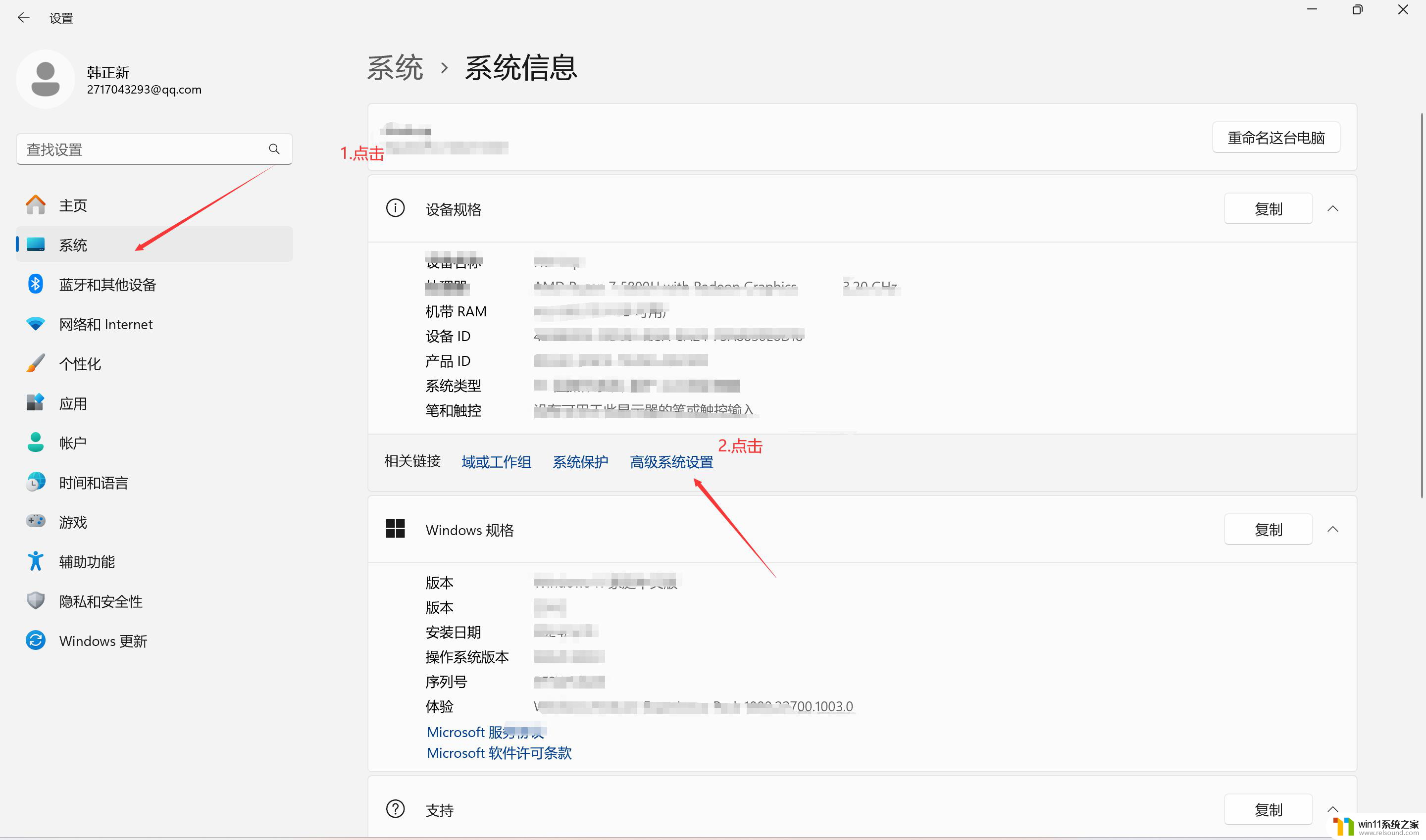Click the info icon beside 设备规格
Screen dimensions: 1426x840
click(x=395, y=208)
